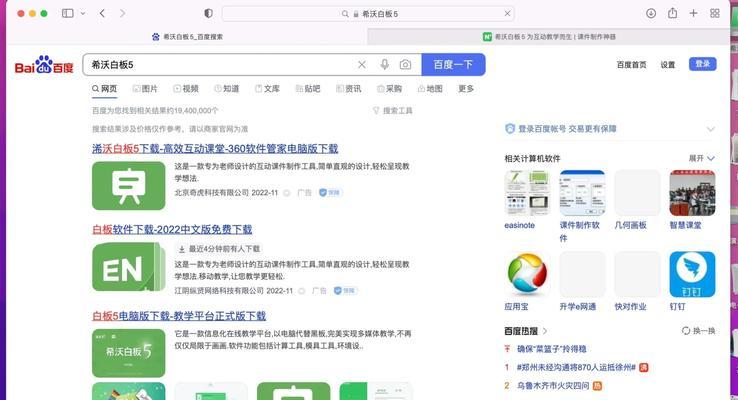
Task: Open Safari sidebar toggle icon
Action: (68, 13)
